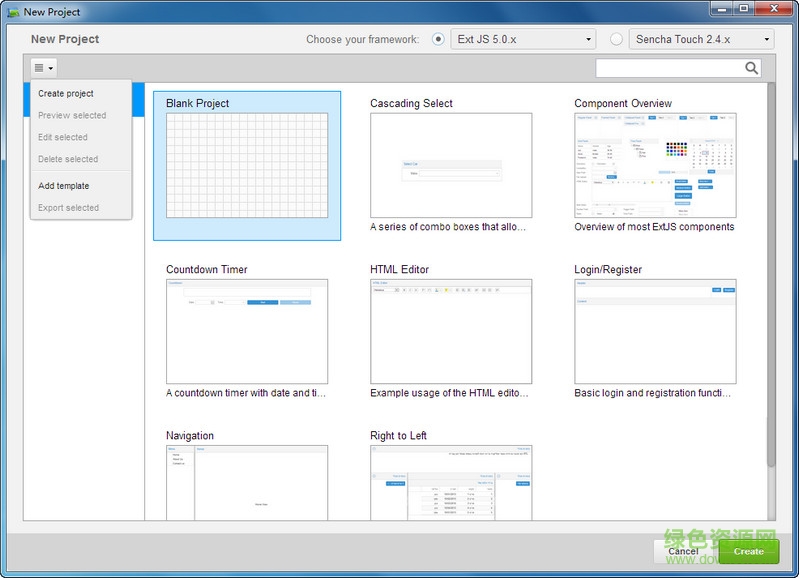The image size is (799, 578).
Task: Select the Sencha Touch framework radio button
Action: pyautogui.click(x=616, y=40)
